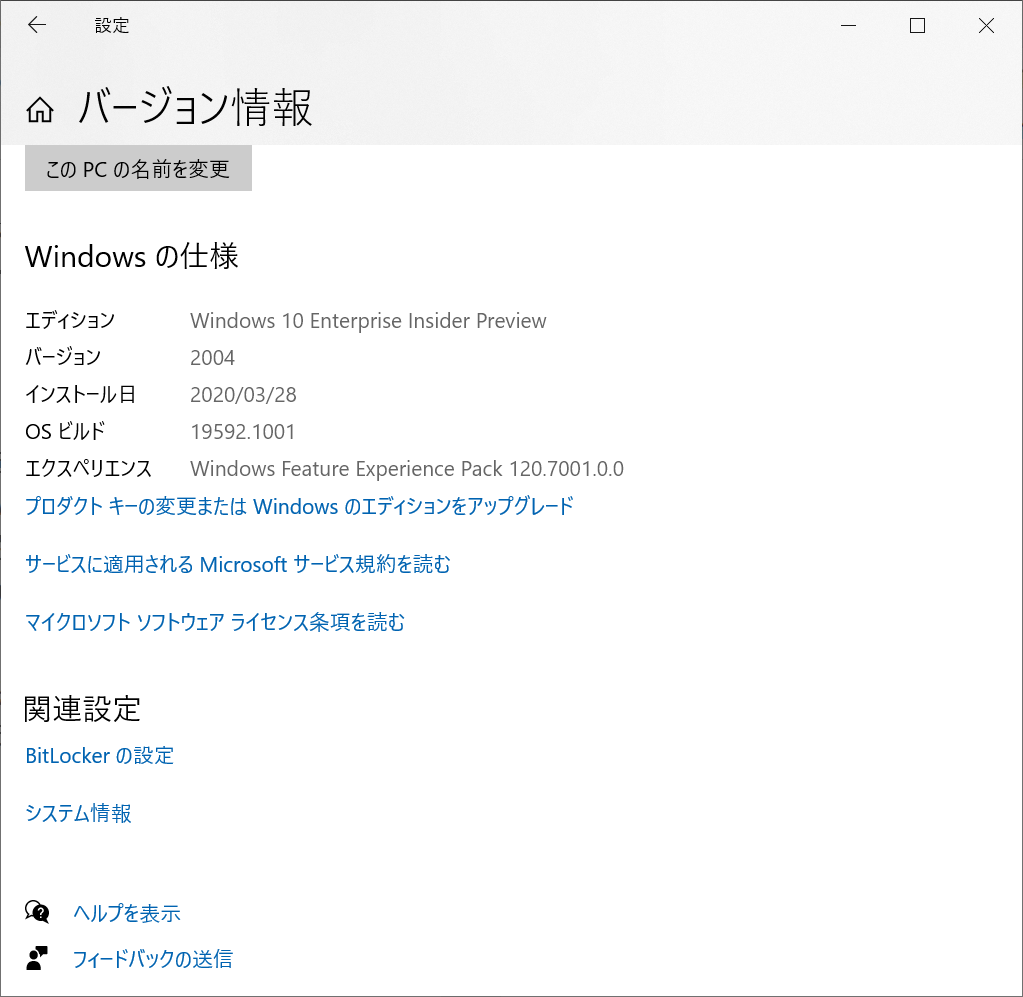The width and height of the screenshot is (1023, 997).
Task: Close the Settings window
Action: 986,25
